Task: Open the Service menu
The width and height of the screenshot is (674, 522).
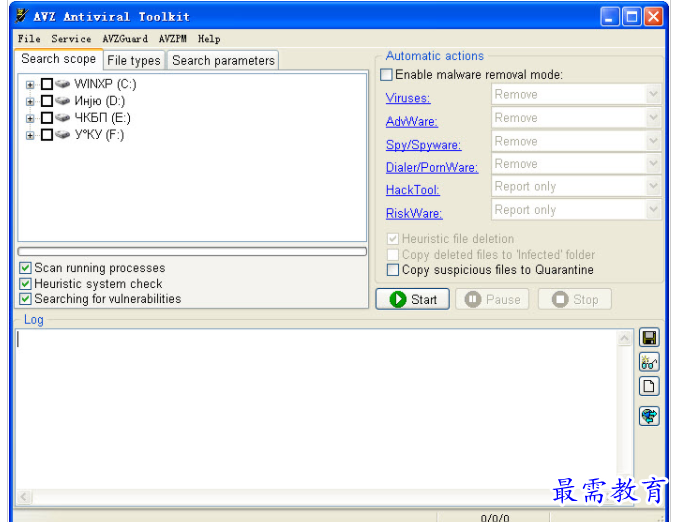Action: tap(71, 39)
